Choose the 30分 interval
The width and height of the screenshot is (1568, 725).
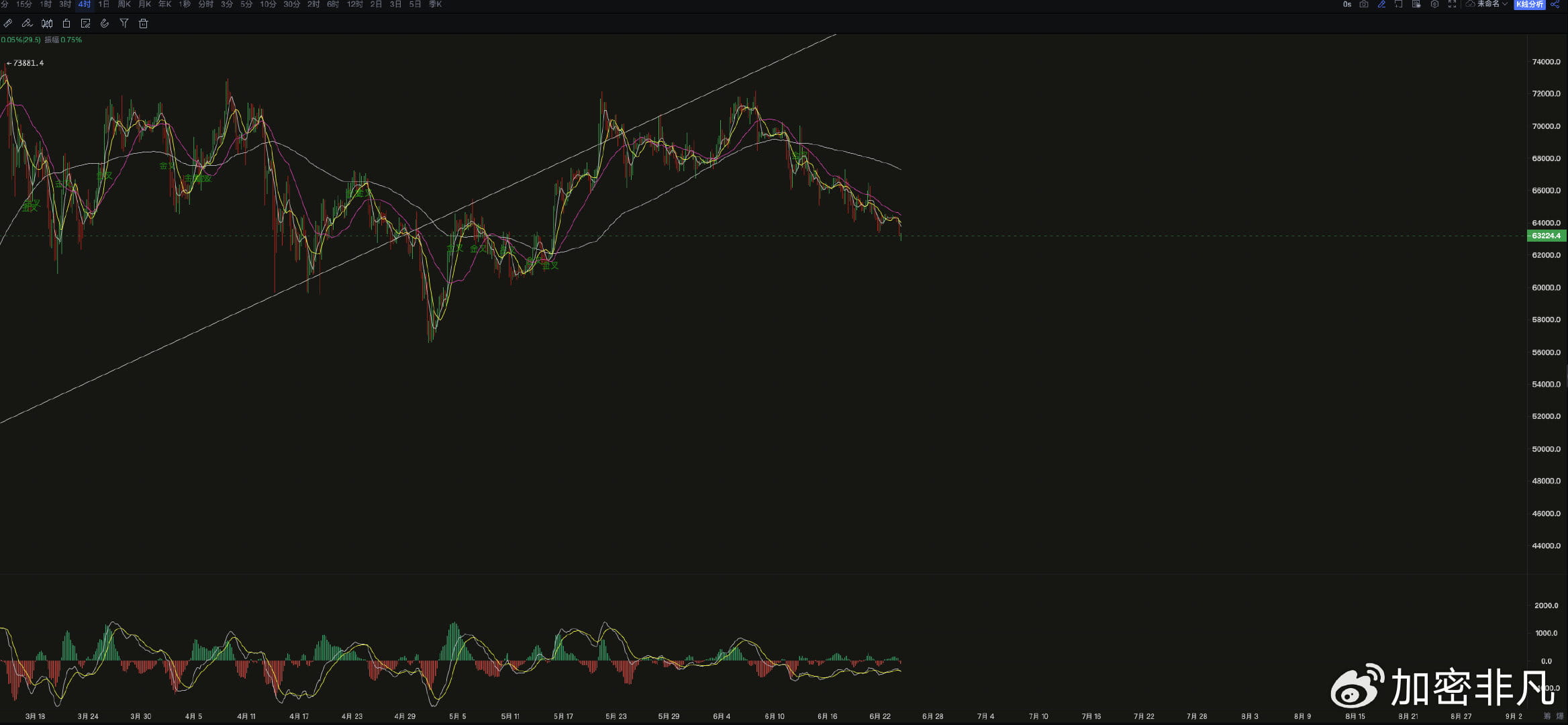point(291,4)
